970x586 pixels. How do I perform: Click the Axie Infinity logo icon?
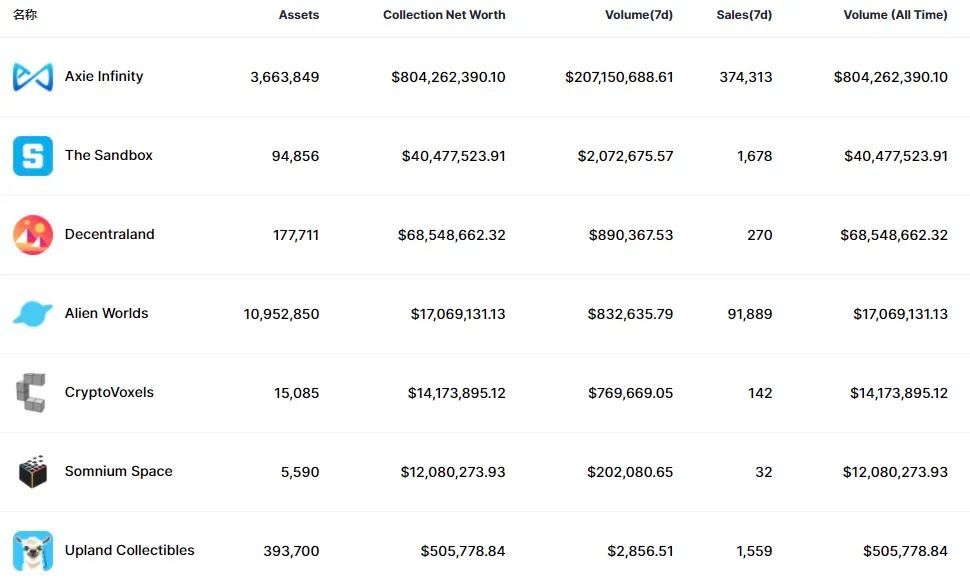tap(33, 77)
